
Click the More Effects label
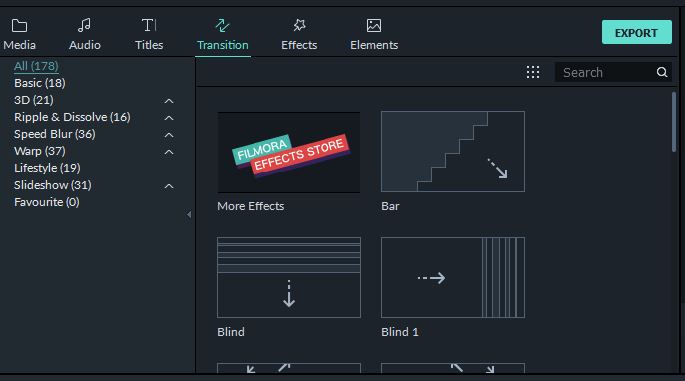point(251,206)
